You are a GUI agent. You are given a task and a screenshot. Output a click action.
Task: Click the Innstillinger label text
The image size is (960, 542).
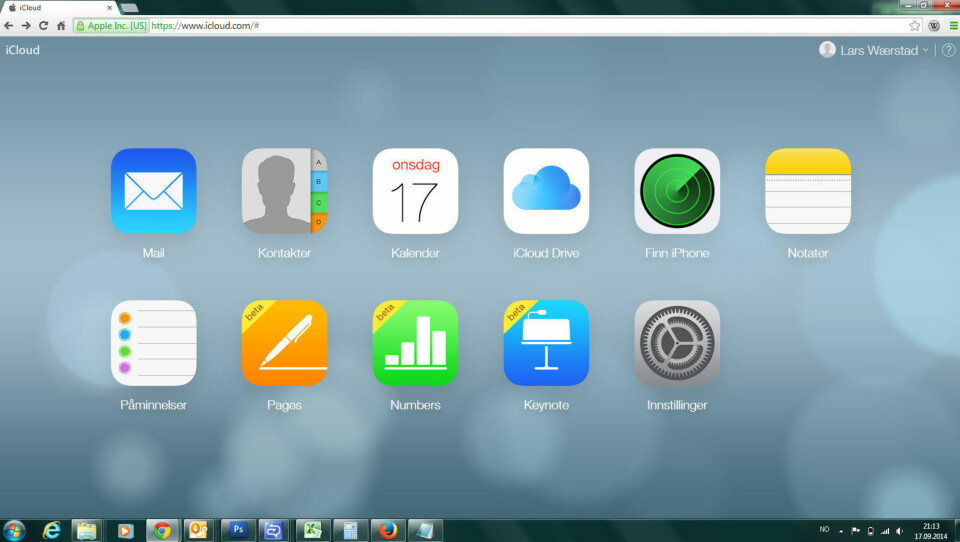677,405
